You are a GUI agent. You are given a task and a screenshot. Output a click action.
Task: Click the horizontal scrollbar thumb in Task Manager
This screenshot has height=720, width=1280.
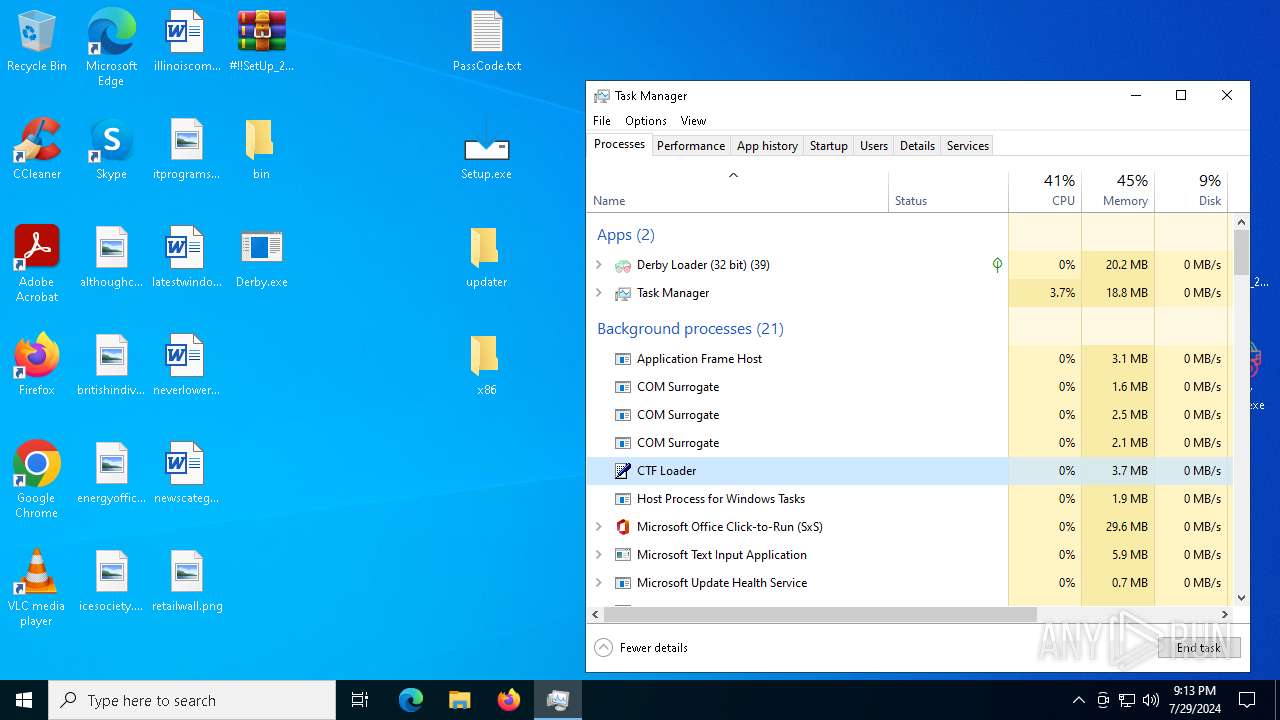point(820,614)
